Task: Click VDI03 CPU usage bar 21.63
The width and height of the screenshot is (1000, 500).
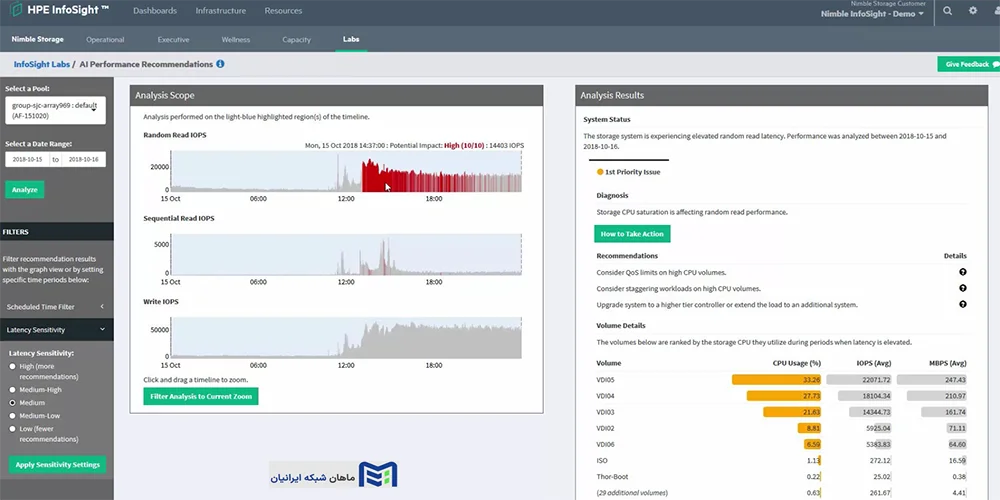Action: click(792, 412)
